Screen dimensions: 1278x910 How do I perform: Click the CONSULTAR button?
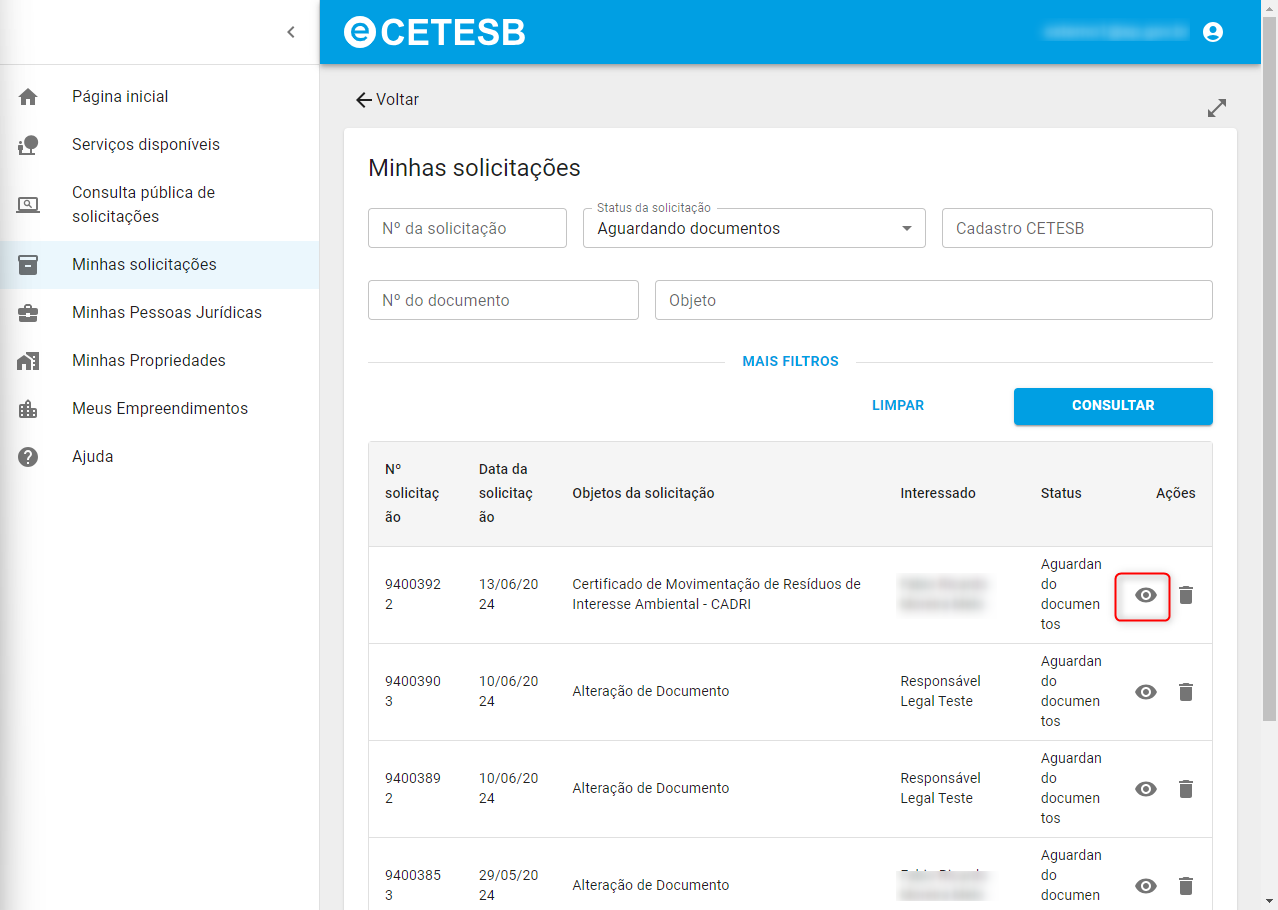(1113, 406)
